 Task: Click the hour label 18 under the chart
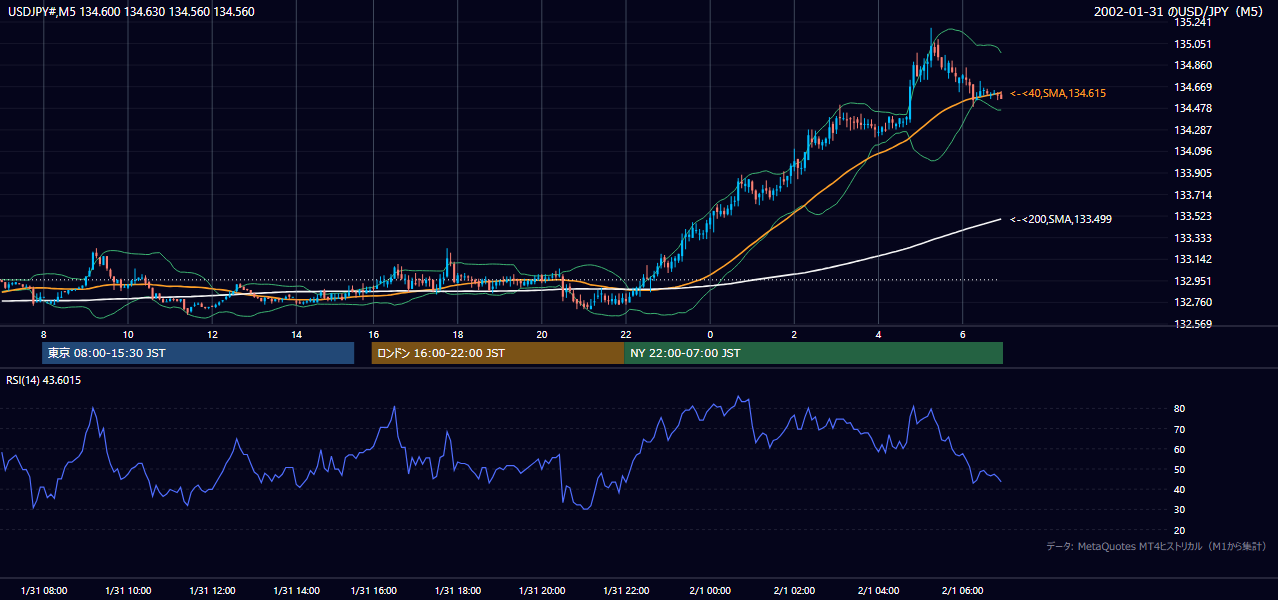pyautogui.click(x=457, y=334)
